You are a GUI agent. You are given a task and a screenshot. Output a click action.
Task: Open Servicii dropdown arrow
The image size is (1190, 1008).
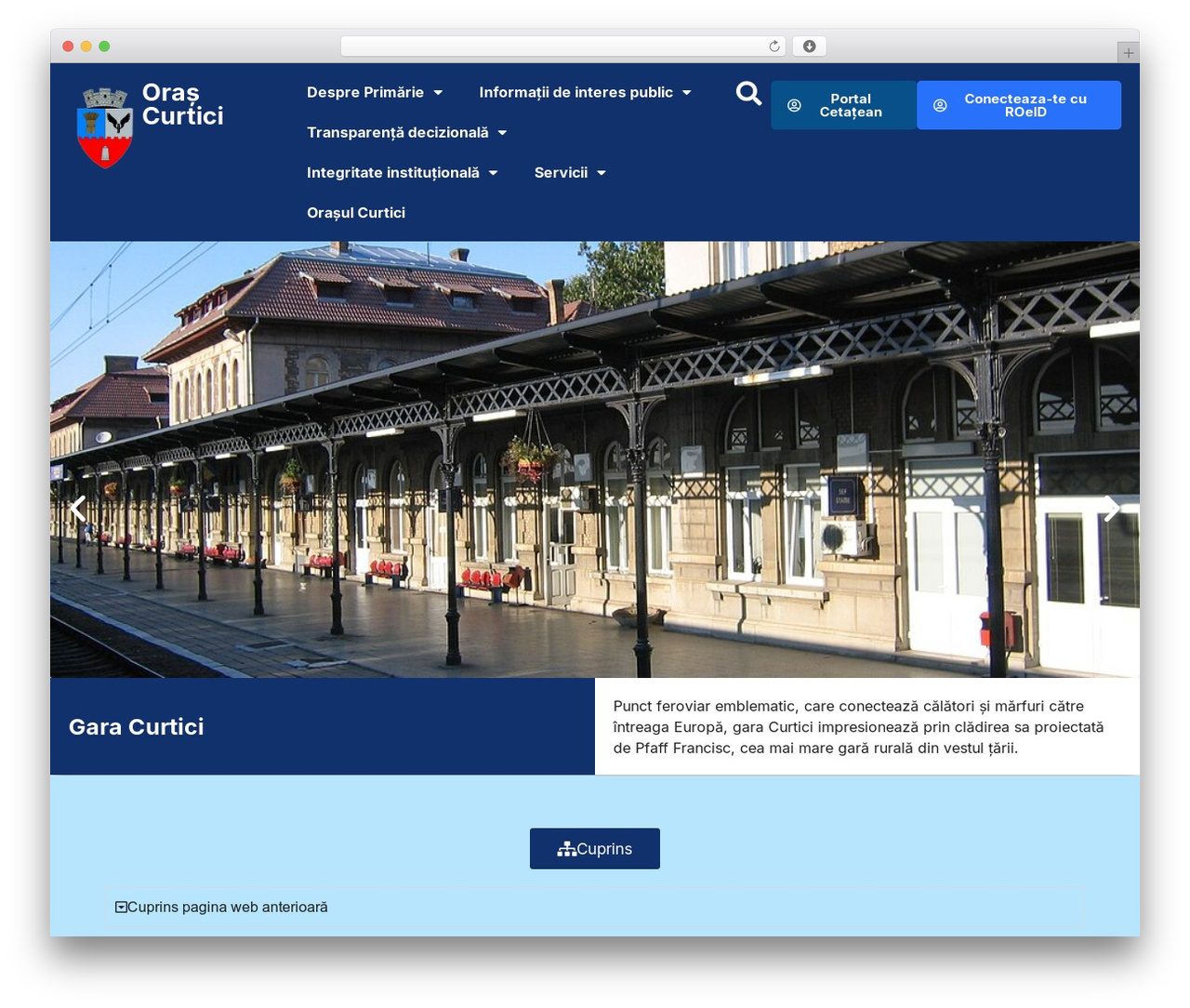(x=602, y=173)
